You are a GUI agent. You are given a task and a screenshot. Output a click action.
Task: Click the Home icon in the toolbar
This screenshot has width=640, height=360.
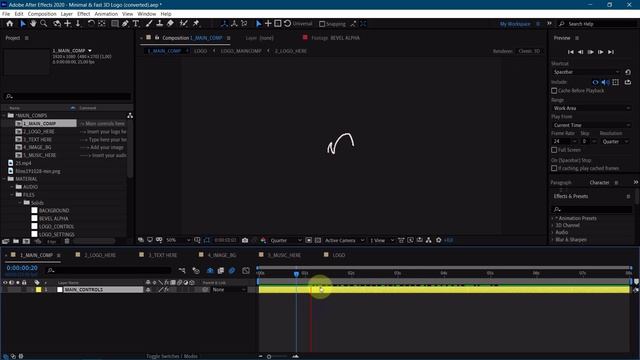(x=10, y=24)
